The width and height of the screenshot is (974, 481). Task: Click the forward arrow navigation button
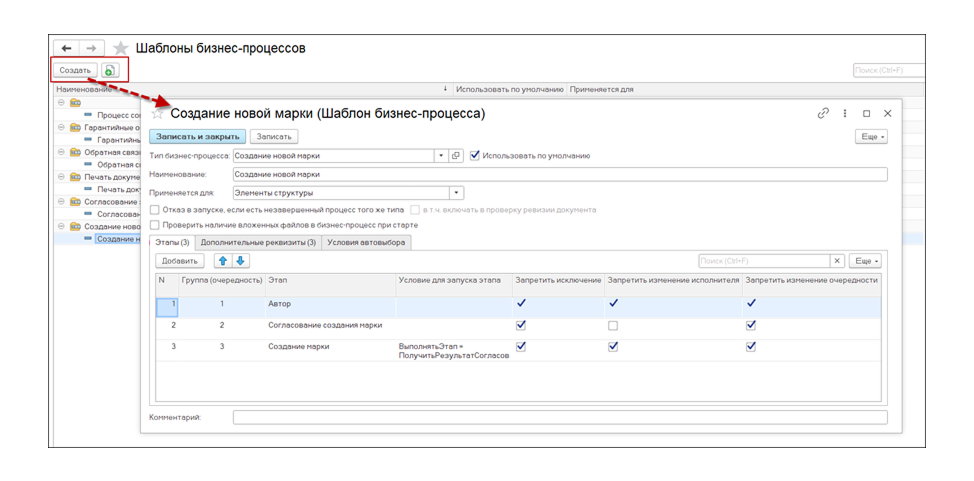[x=91, y=48]
